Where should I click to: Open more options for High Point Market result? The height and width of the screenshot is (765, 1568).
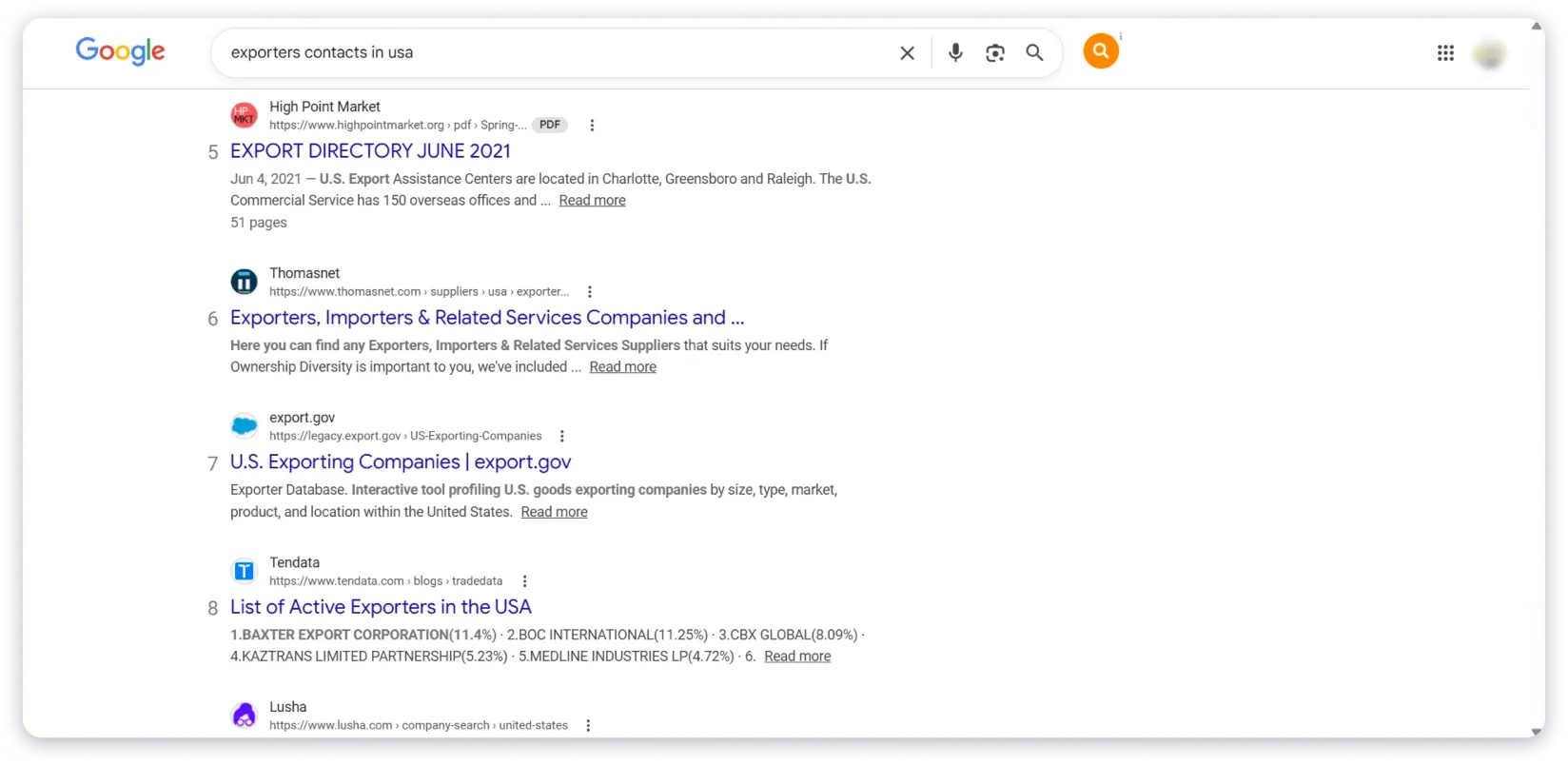point(592,126)
